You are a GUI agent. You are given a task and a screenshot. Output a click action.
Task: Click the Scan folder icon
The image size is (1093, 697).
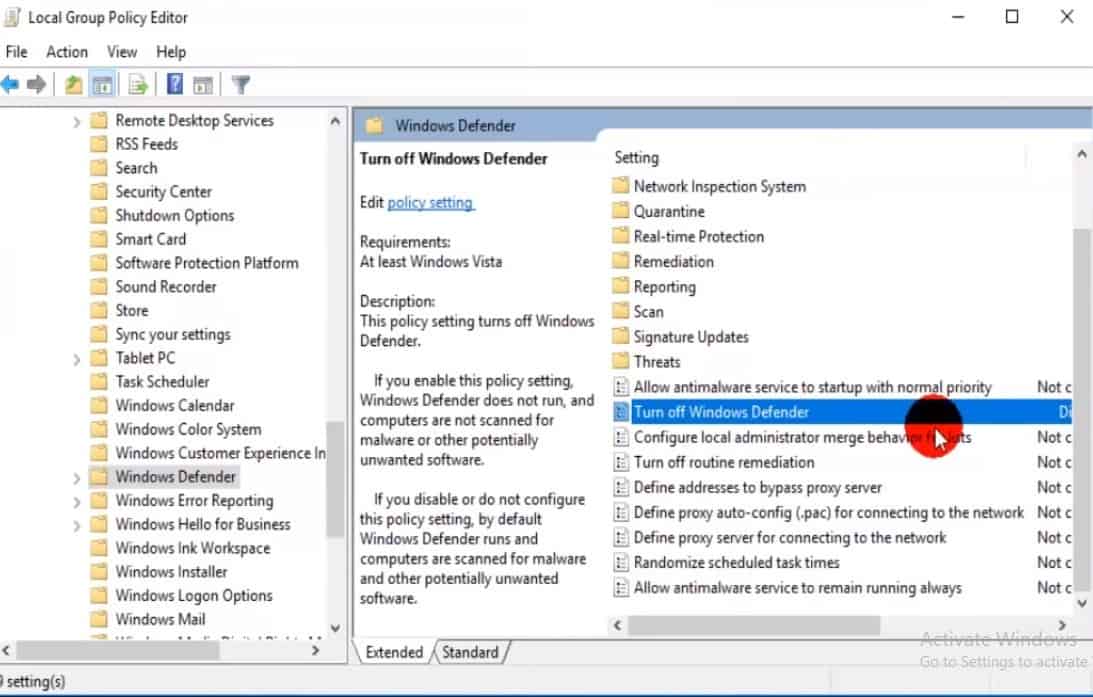coord(620,311)
